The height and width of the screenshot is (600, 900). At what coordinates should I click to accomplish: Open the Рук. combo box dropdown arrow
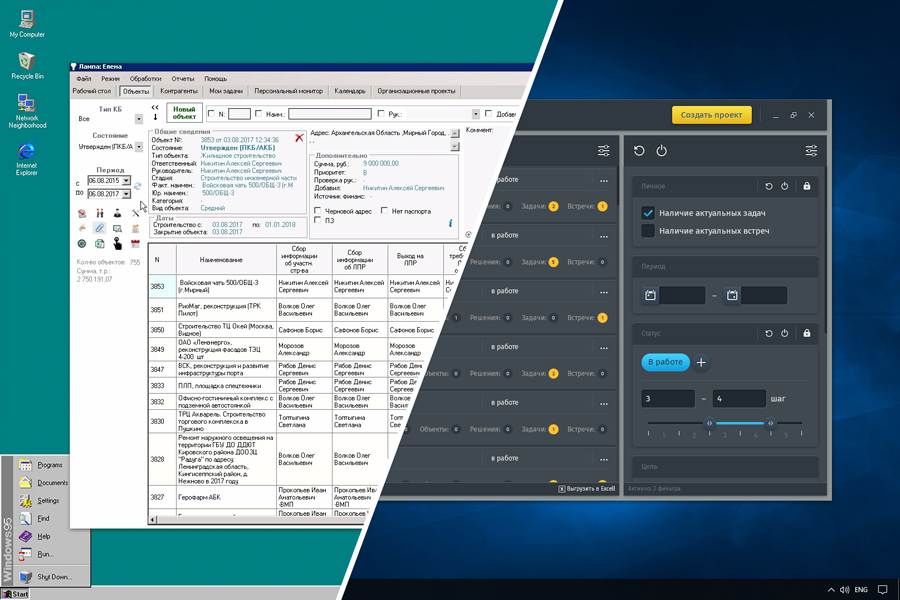475,114
